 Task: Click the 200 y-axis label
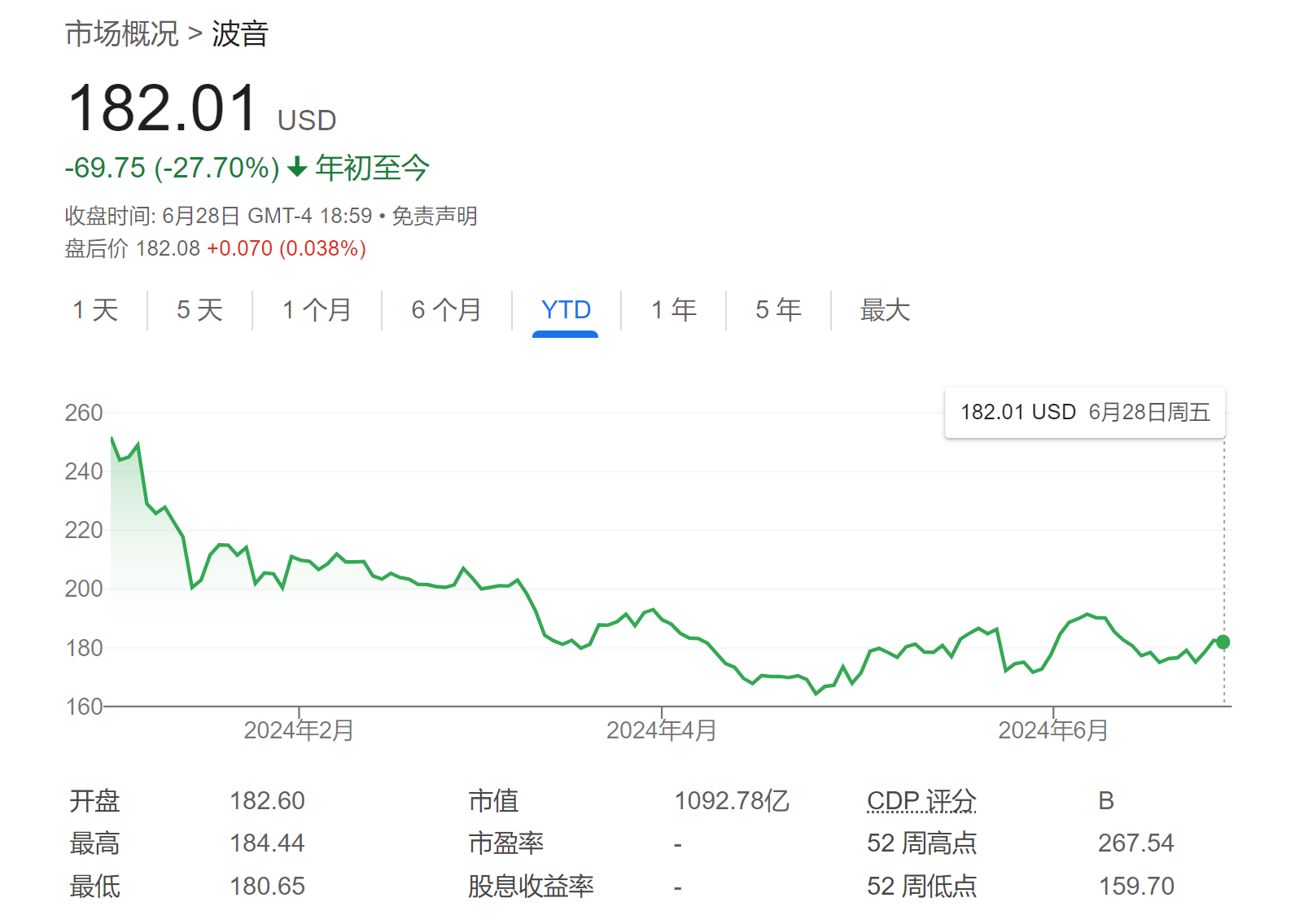click(x=84, y=589)
